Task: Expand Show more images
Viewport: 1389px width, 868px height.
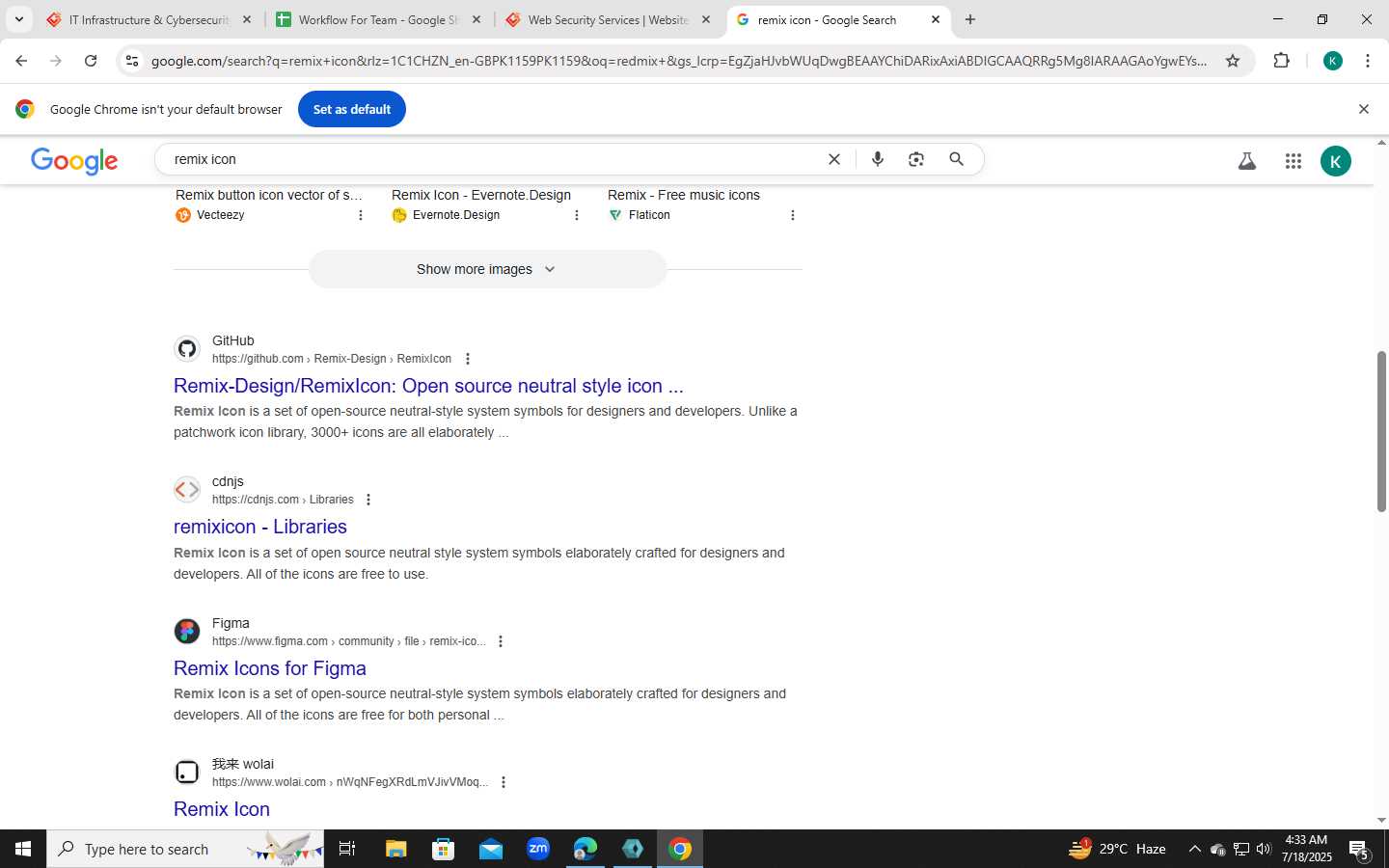Action: 487,269
